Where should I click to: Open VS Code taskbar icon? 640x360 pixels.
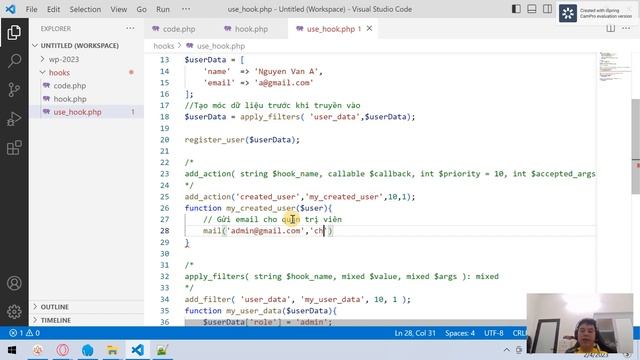[x=138, y=350]
